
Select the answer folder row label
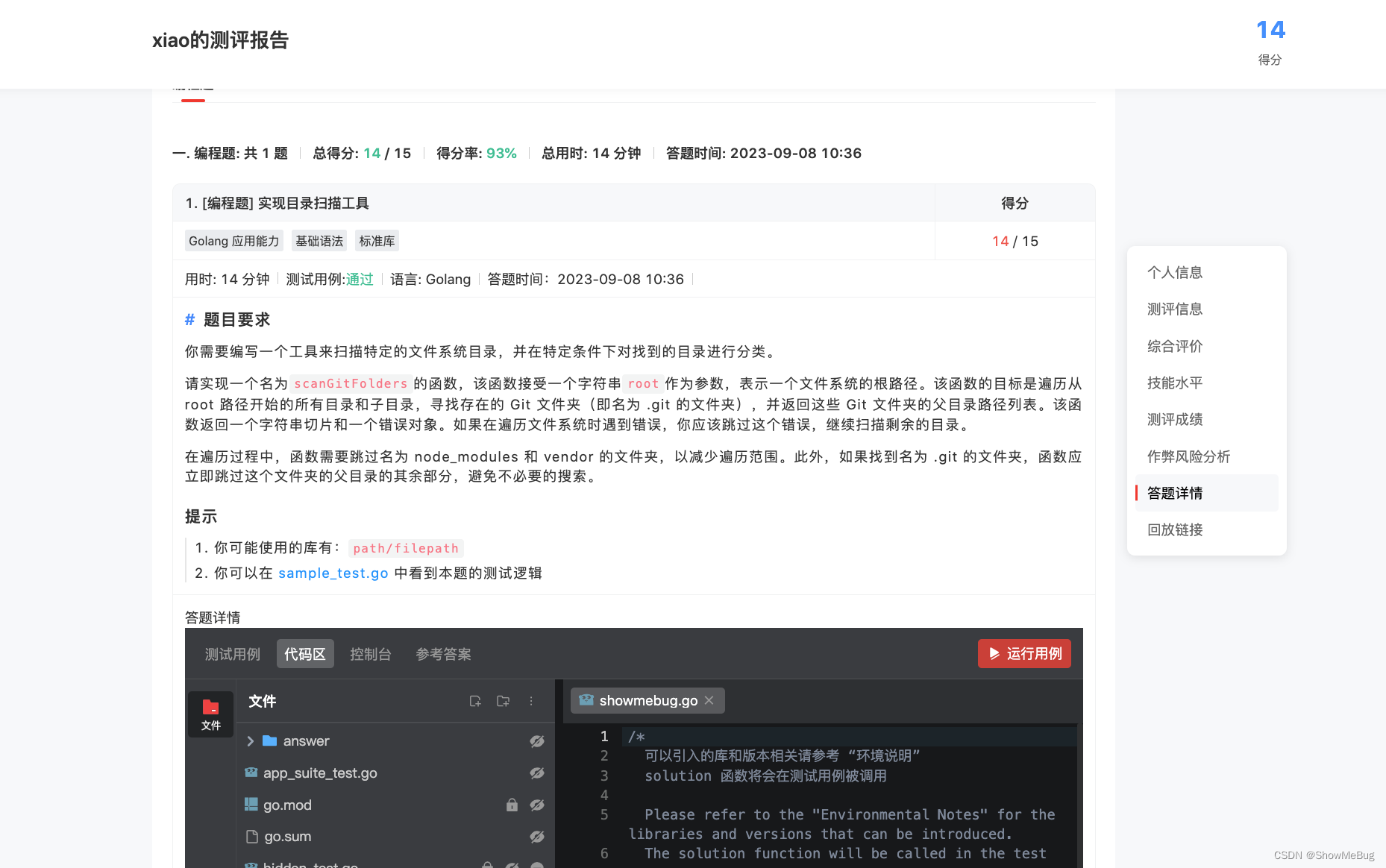pos(306,740)
